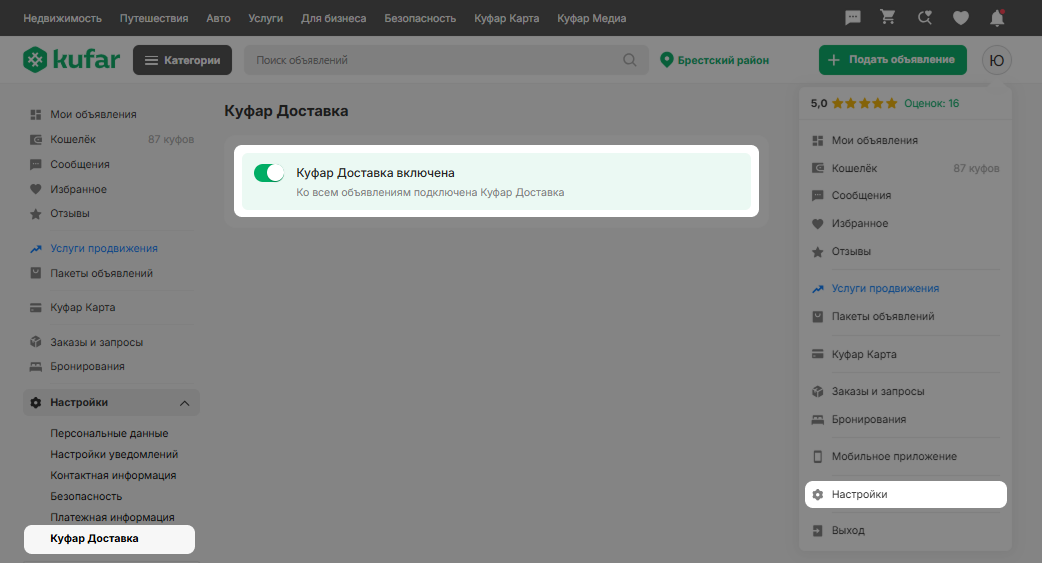This screenshot has height=563, width=1042.
Task: Click the gear icon in left sidebar Настройки
Action: [36, 402]
